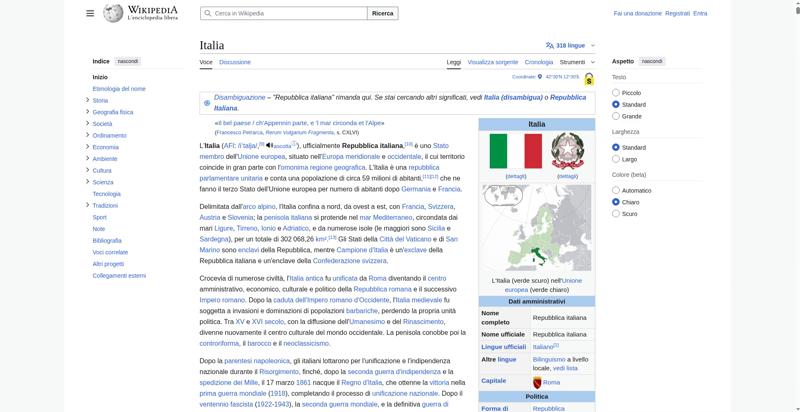
Task: Expand the Storia section in index
Action: click(x=88, y=100)
